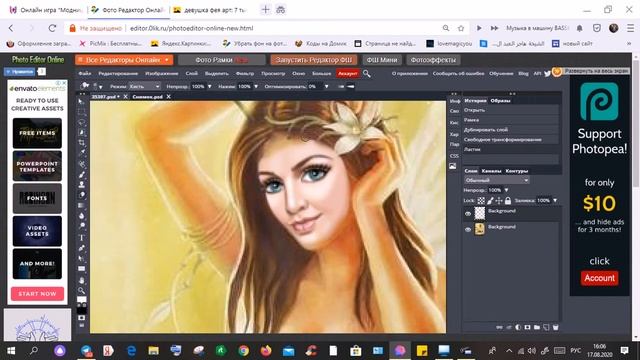The width and height of the screenshot is (640, 360).
Task: Click the black background color swatch
Action: (82, 310)
